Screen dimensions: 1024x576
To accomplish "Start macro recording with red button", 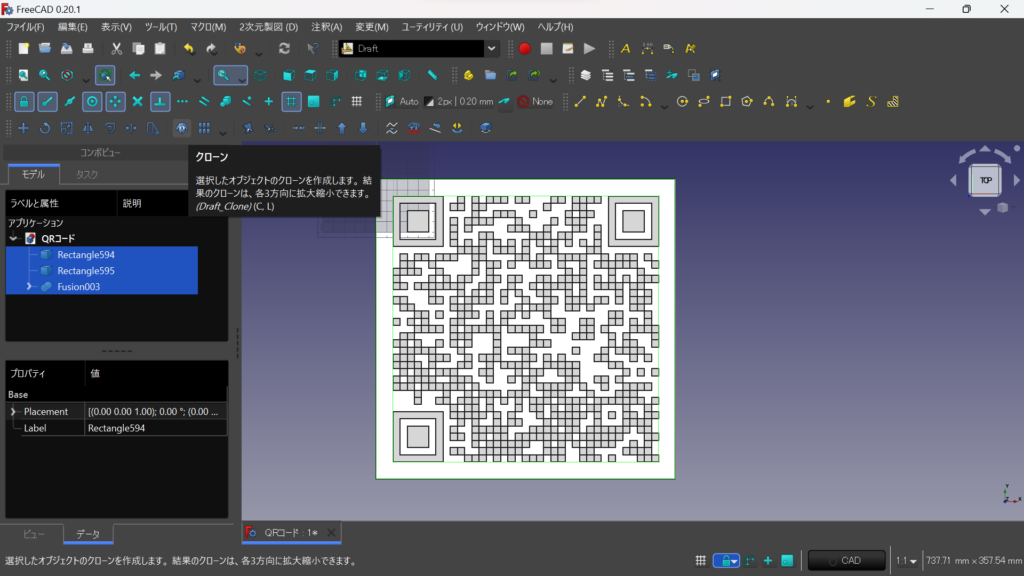I will [x=524, y=48].
